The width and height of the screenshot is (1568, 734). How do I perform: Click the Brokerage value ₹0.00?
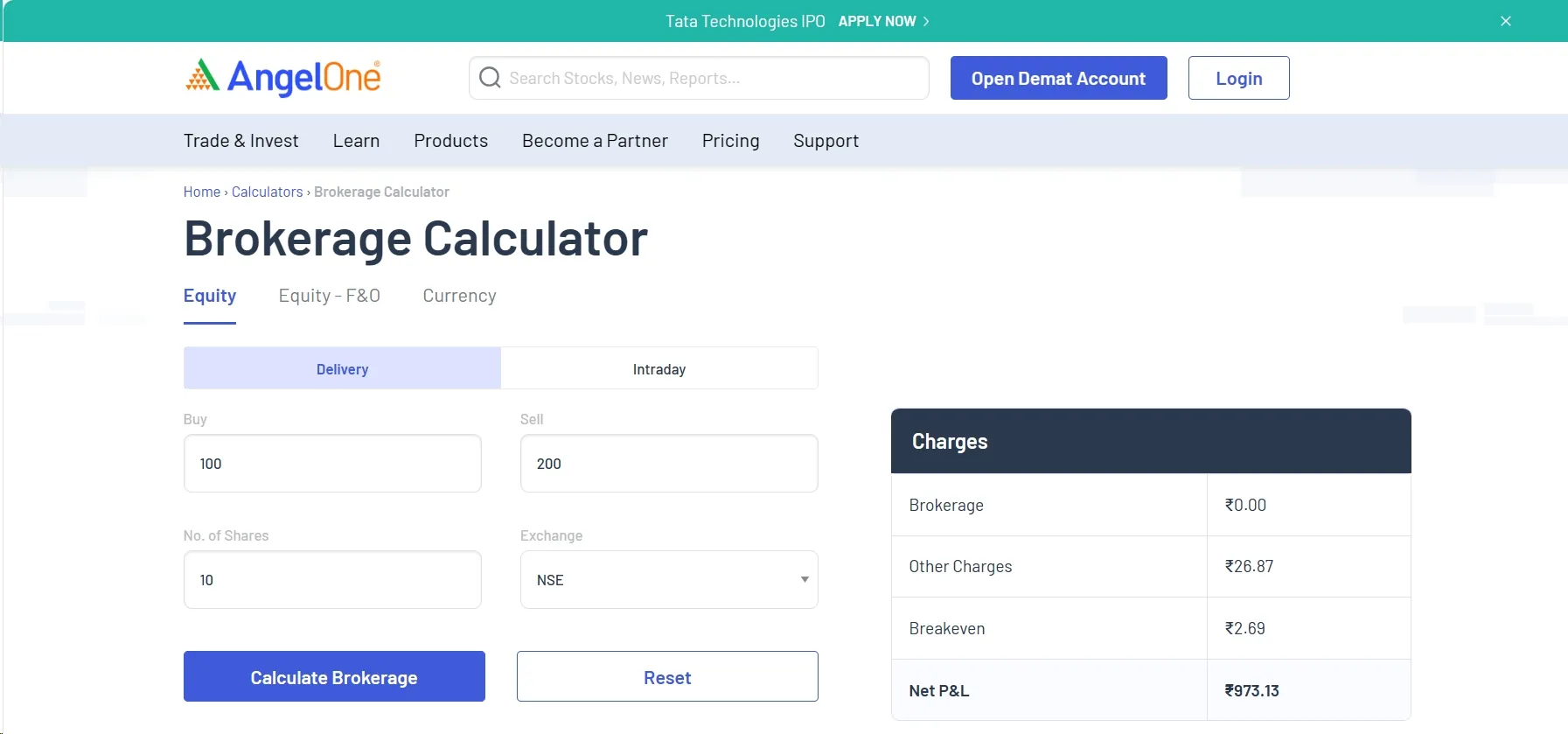(x=1245, y=505)
